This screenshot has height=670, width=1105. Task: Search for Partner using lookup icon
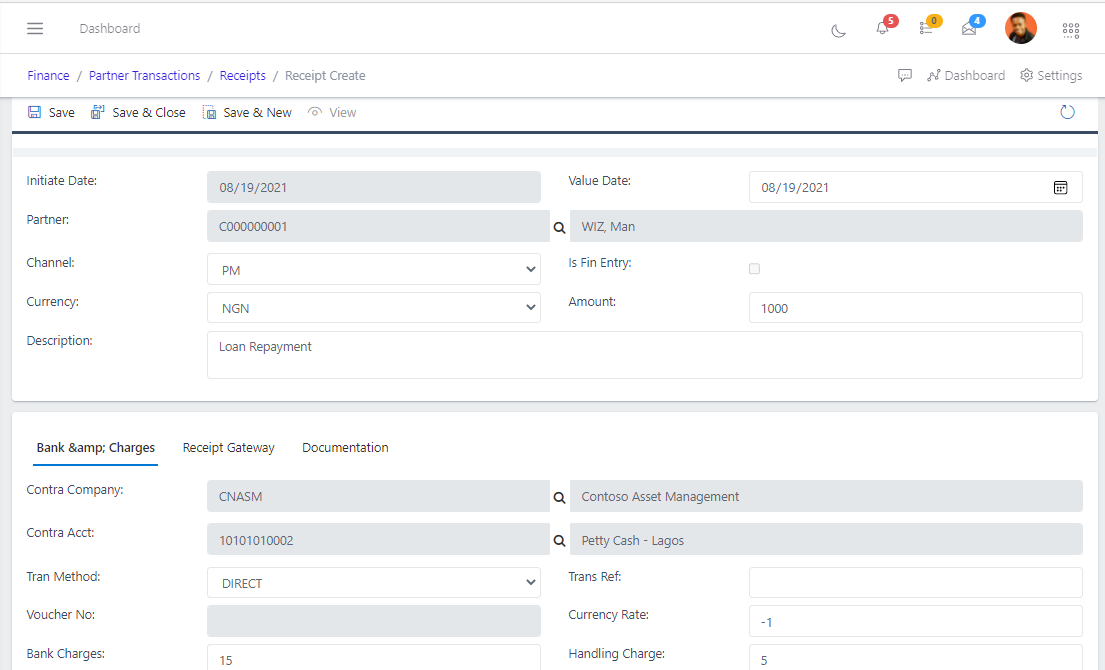pos(559,228)
